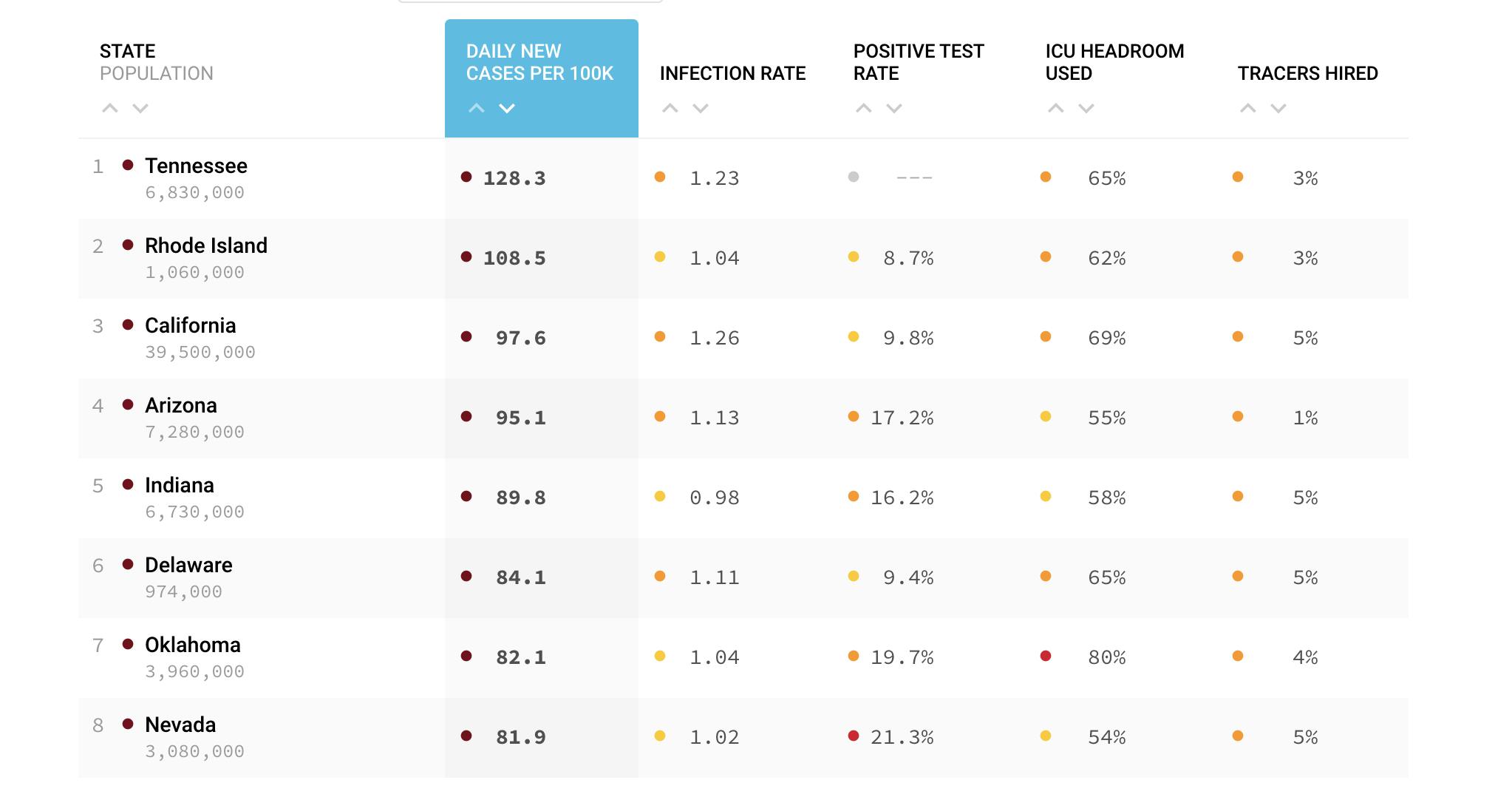This screenshot has width=1512, height=797.
Task: Sort State column descending with down arrow
Action: pos(140,108)
